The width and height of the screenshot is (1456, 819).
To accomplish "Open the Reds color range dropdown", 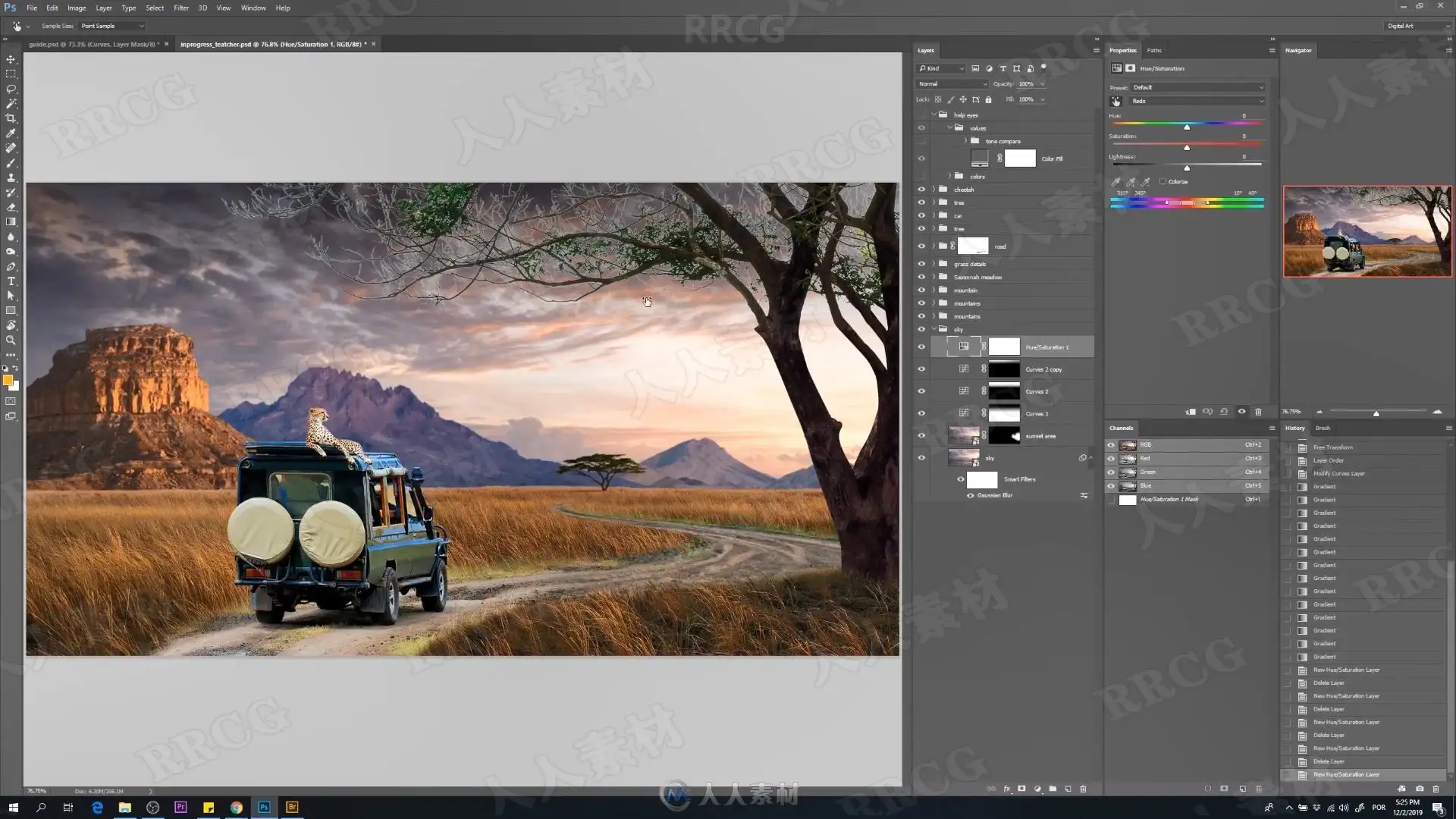I will [1197, 101].
